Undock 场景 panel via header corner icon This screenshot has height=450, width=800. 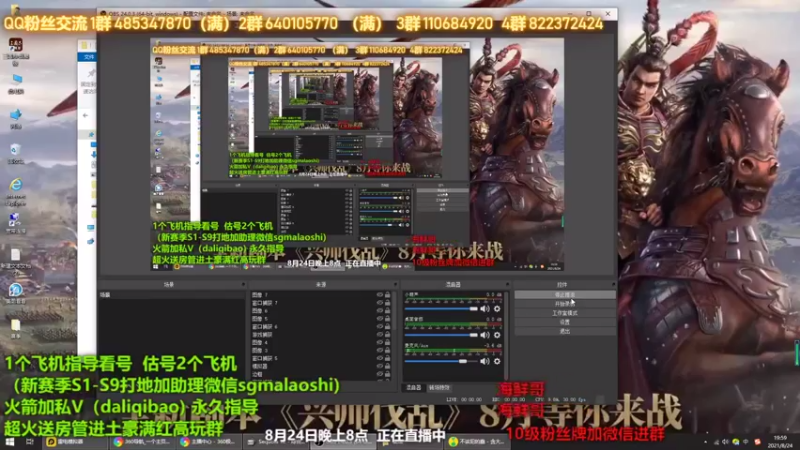coord(243,285)
